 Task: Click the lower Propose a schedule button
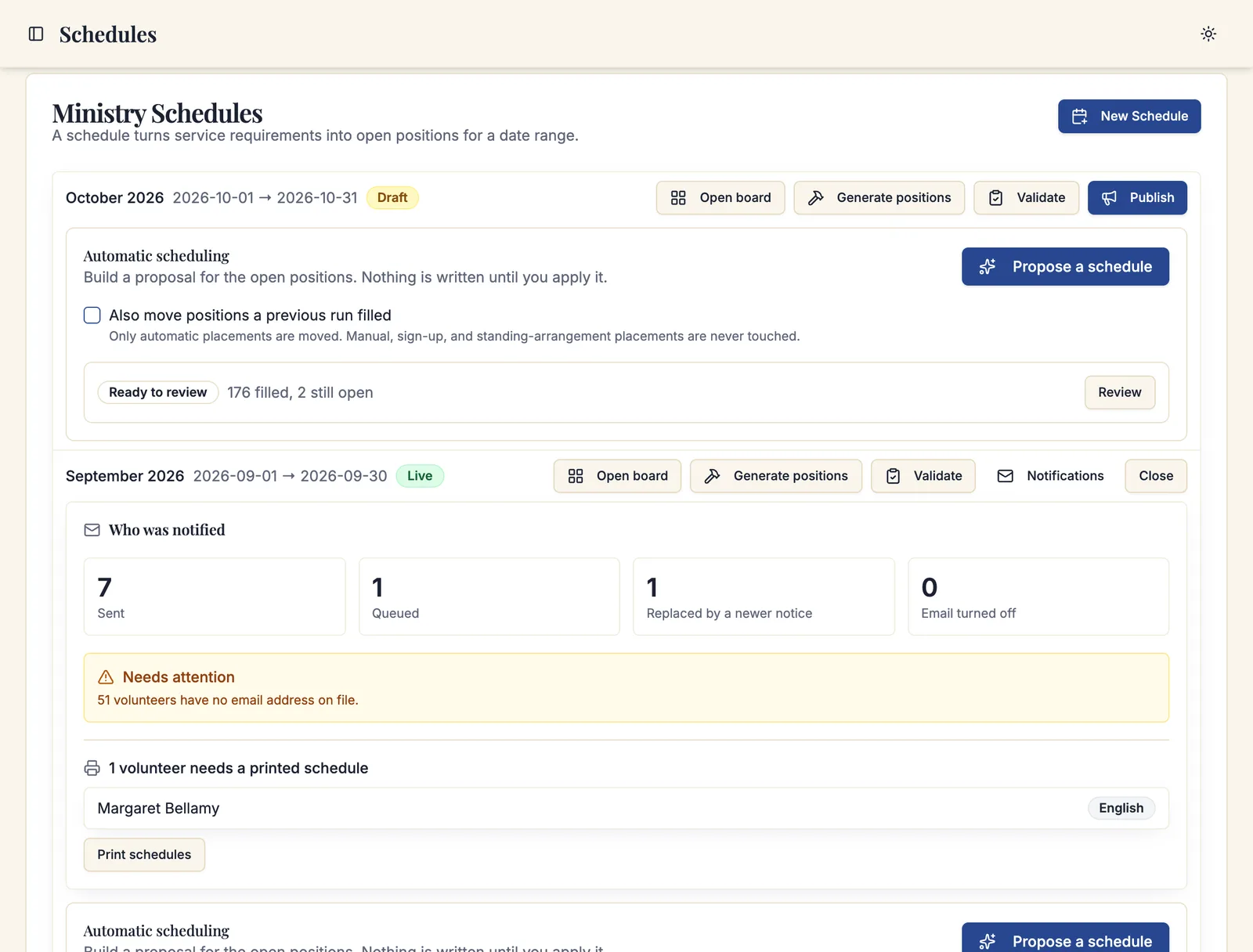[x=1065, y=939]
